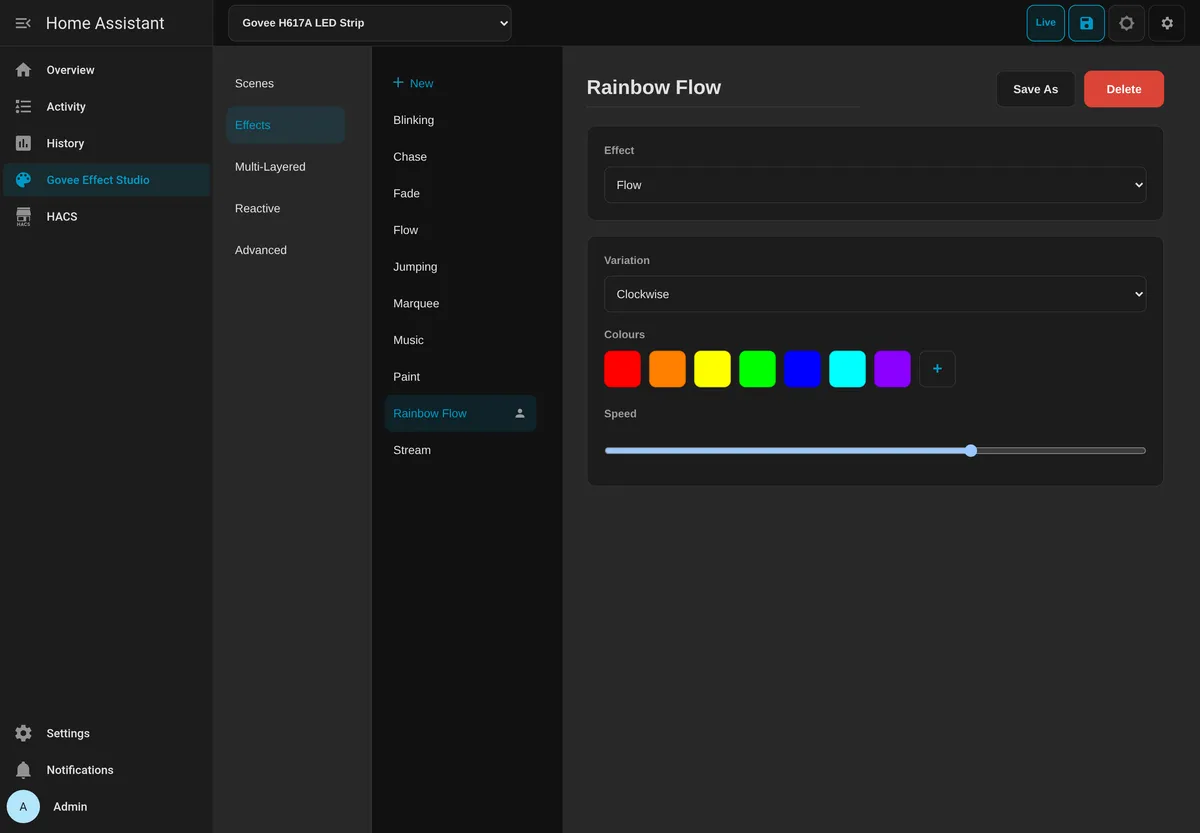Open the Govee H617A LED Strip device dropdown
Image resolution: width=1200 pixels, height=833 pixels.
pos(369,23)
